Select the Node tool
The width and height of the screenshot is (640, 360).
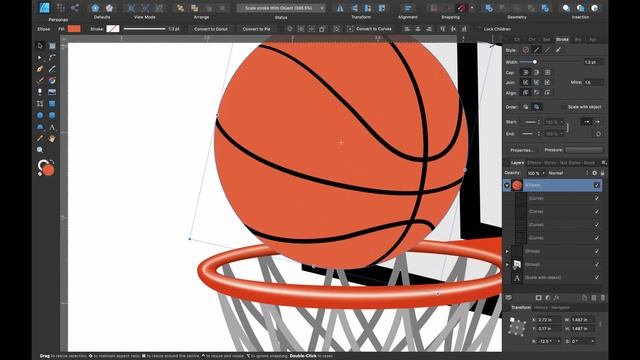pos(40,58)
